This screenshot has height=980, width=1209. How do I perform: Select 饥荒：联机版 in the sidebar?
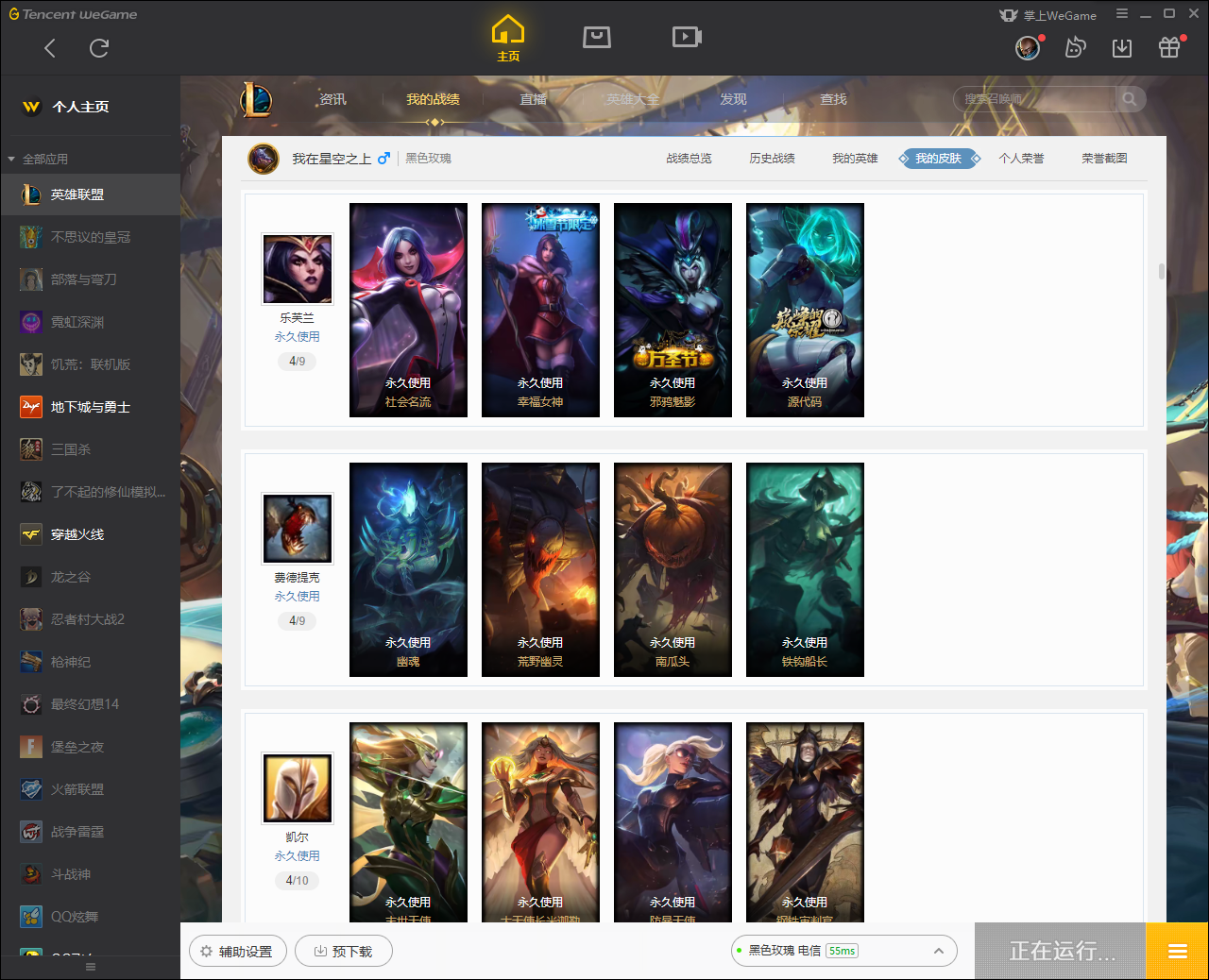click(x=90, y=364)
